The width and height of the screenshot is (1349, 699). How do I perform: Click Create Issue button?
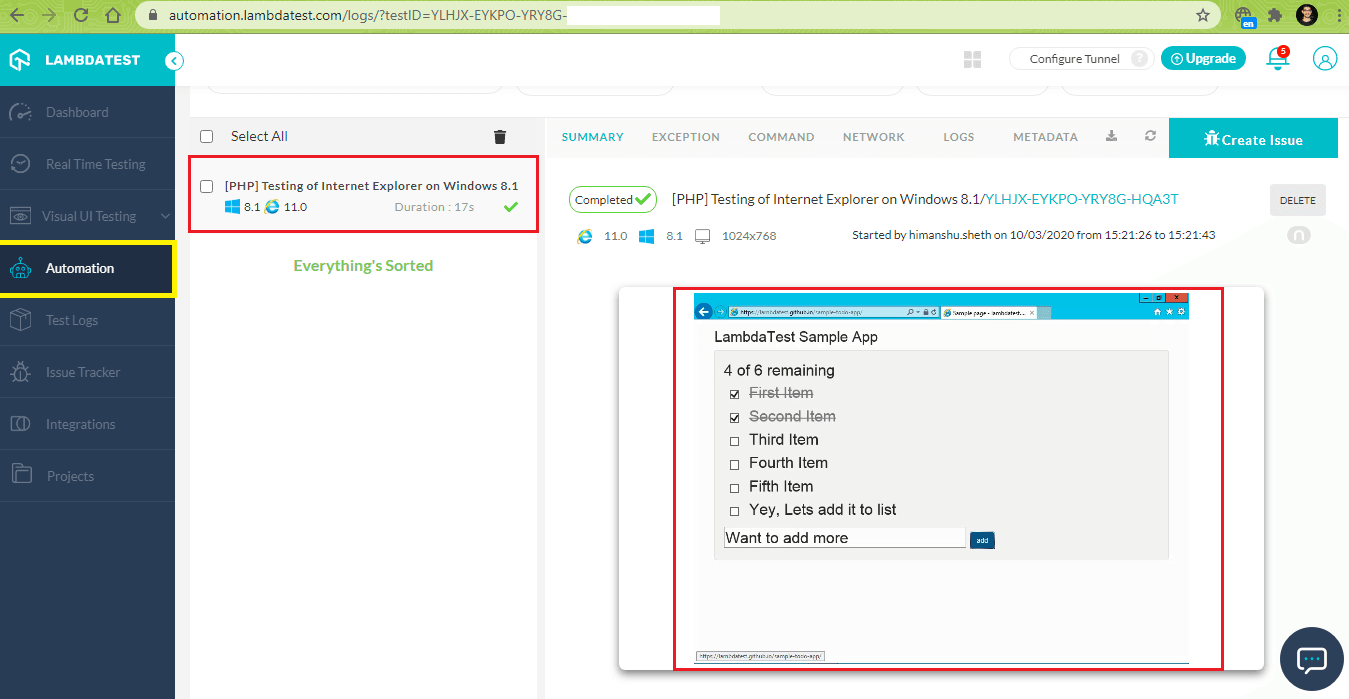[1253, 139]
